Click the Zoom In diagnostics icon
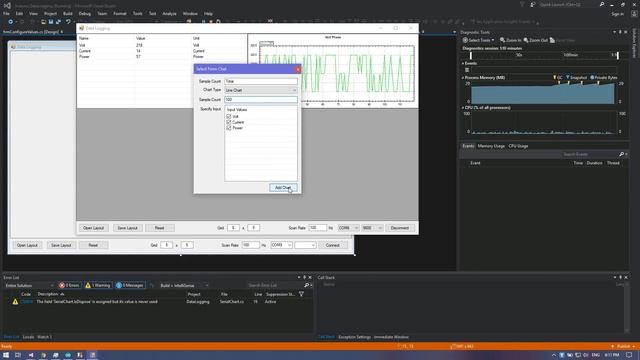 (x=511, y=40)
